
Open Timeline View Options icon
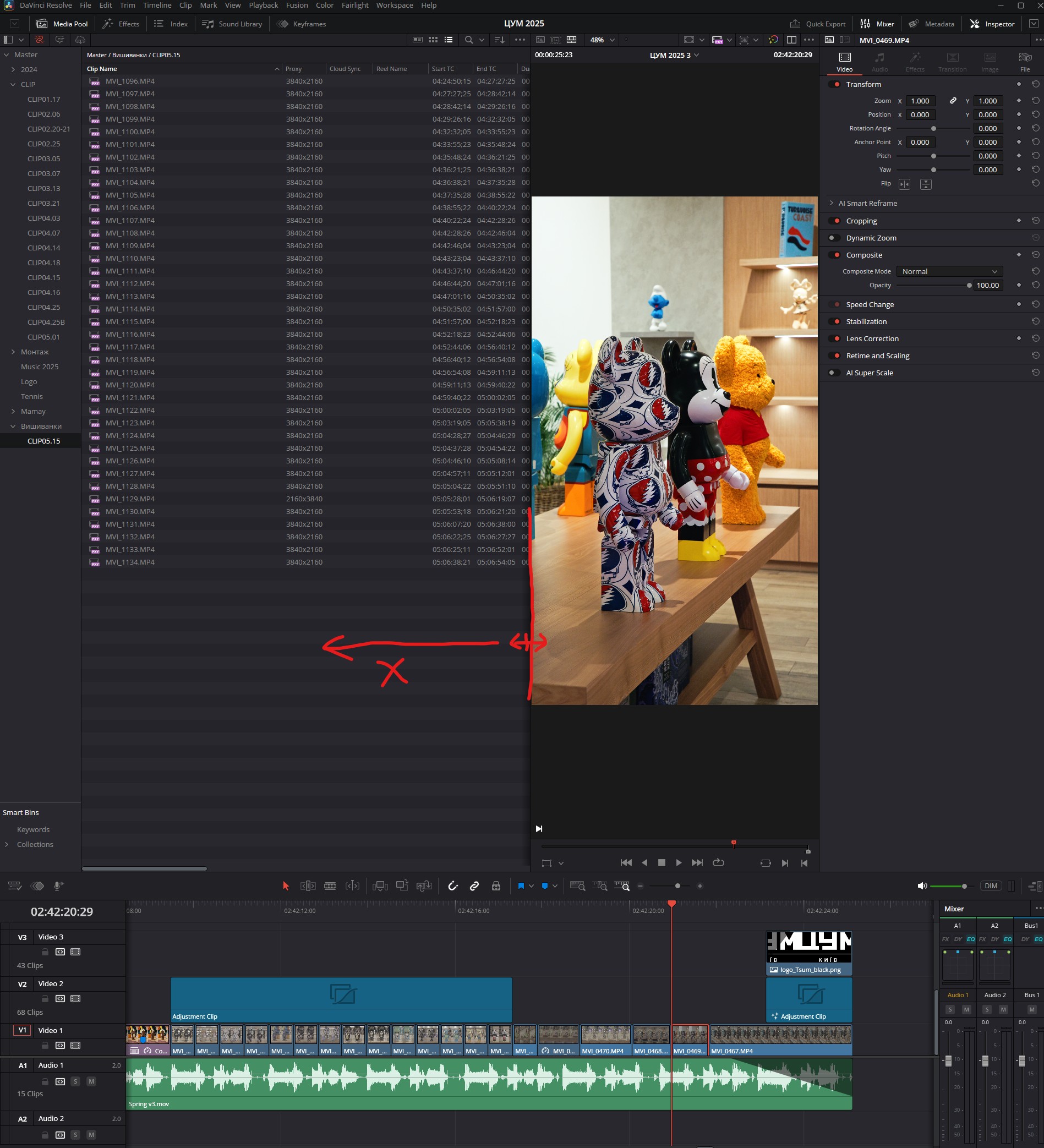click(15, 885)
